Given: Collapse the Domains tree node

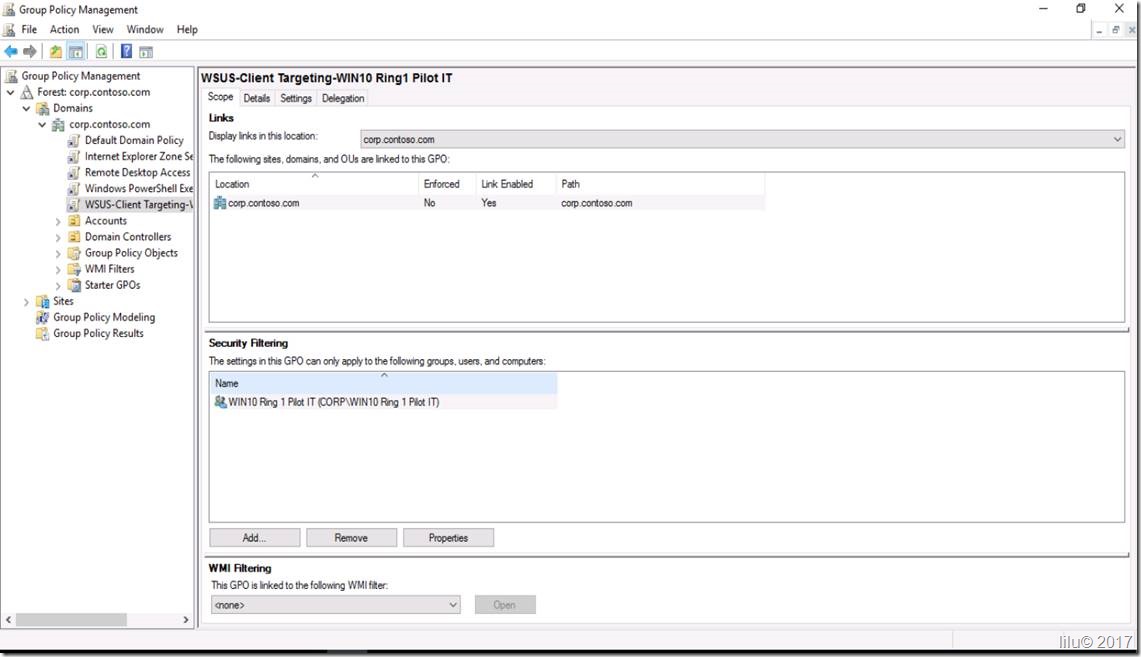Looking at the screenshot, I should coord(27,108).
